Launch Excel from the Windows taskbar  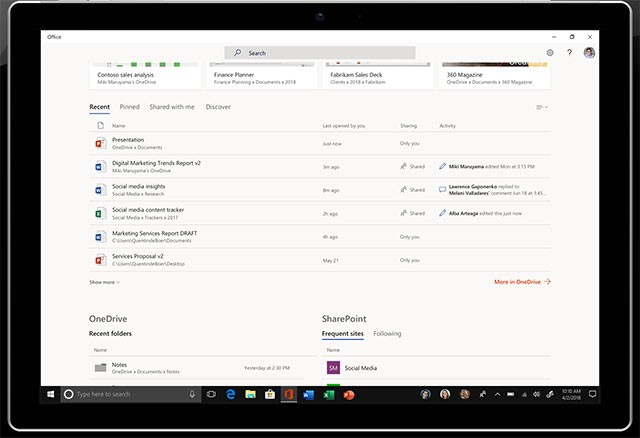pos(329,395)
